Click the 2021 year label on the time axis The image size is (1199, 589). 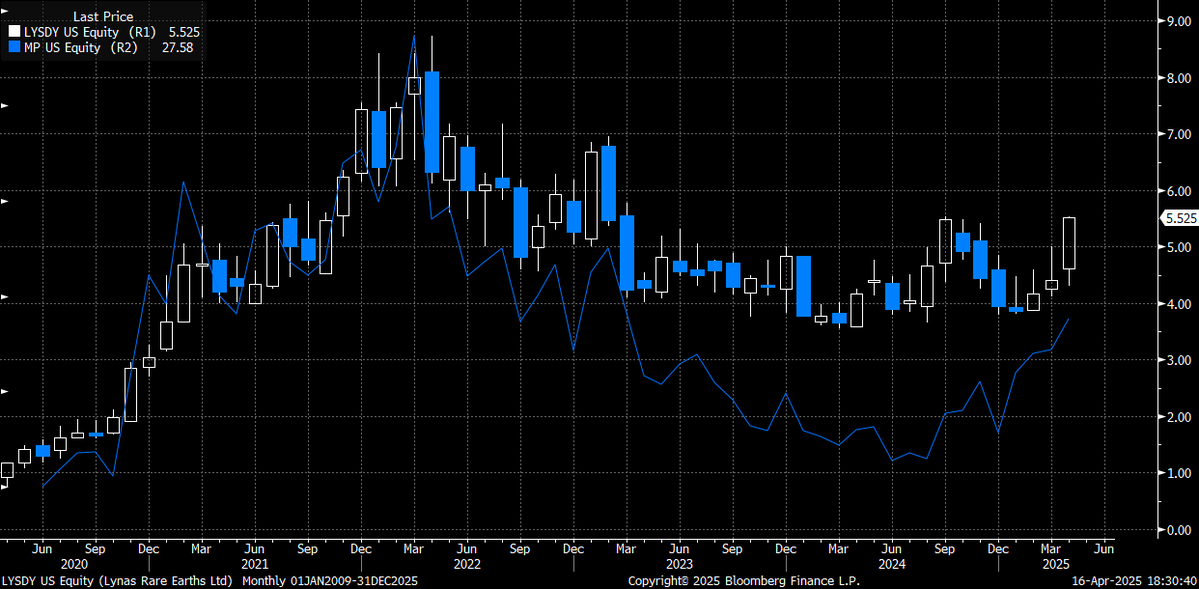[255, 565]
